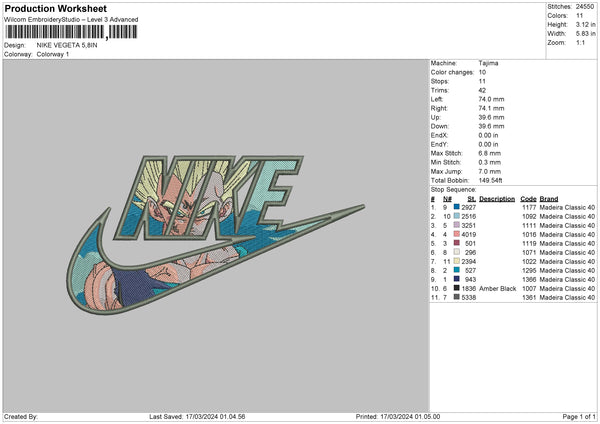Click the light blue swatch for stop 2

click(457, 216)
